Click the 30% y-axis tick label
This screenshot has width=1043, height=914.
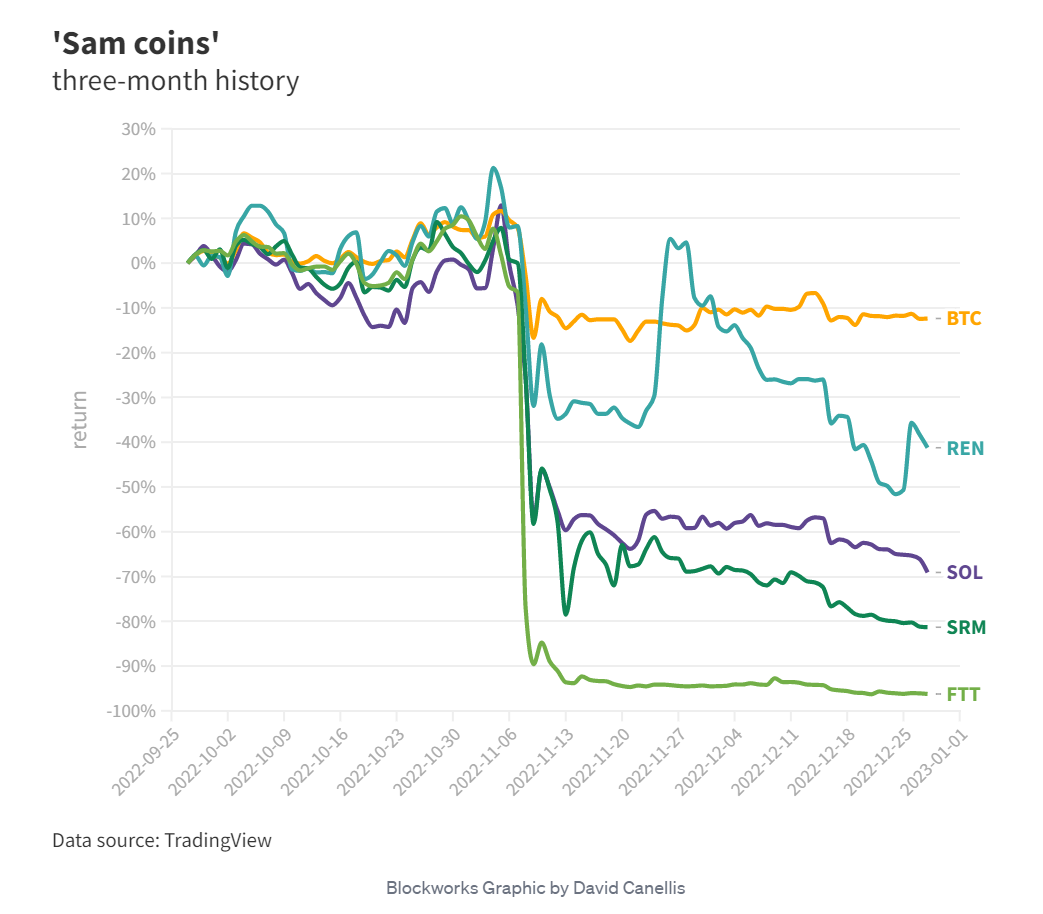pyautogui.click(x=137, y=129)
